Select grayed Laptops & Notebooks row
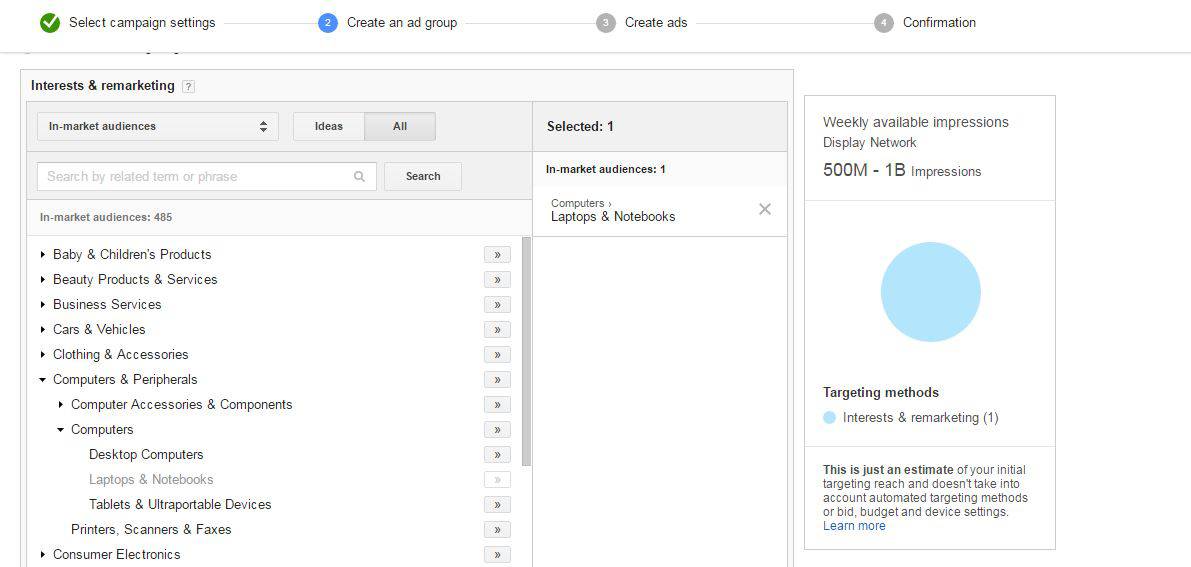The width and height of the screenshot is (1191, 567). pyautogui.click(x=151, y=480)
